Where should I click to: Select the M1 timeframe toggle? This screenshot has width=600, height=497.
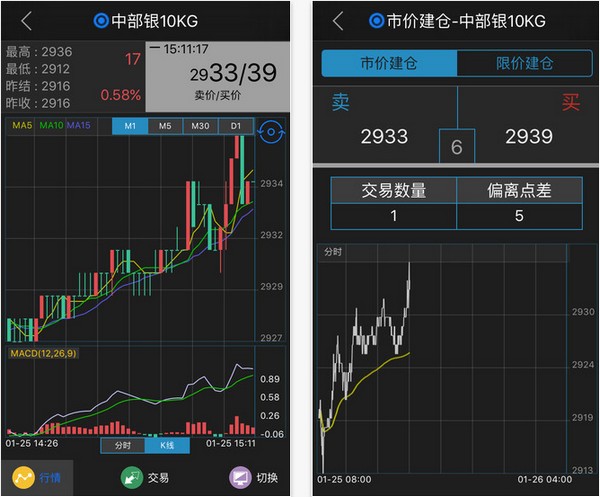[x=130, y=126]
